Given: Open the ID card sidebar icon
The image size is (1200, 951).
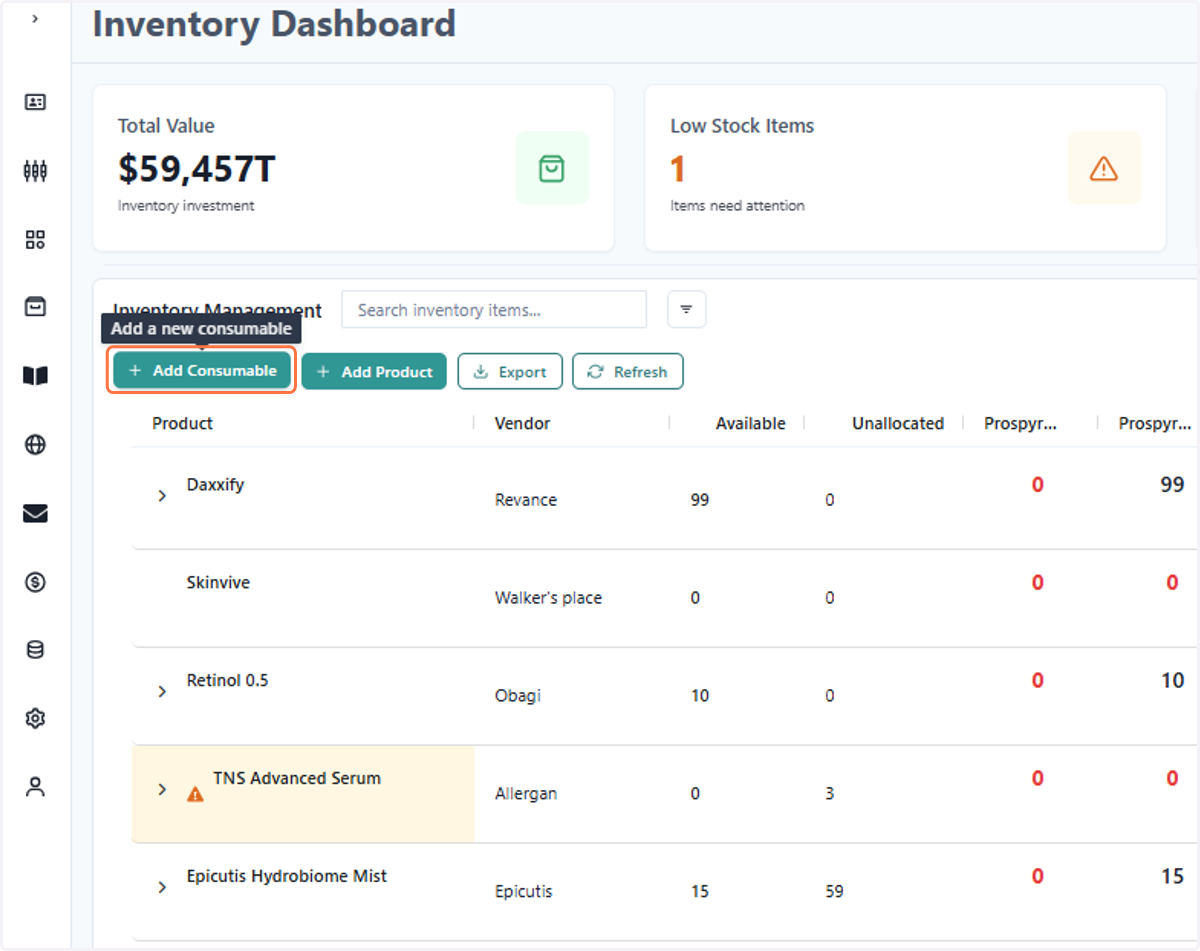Looking at the screenshot, I should click(35, 102).
